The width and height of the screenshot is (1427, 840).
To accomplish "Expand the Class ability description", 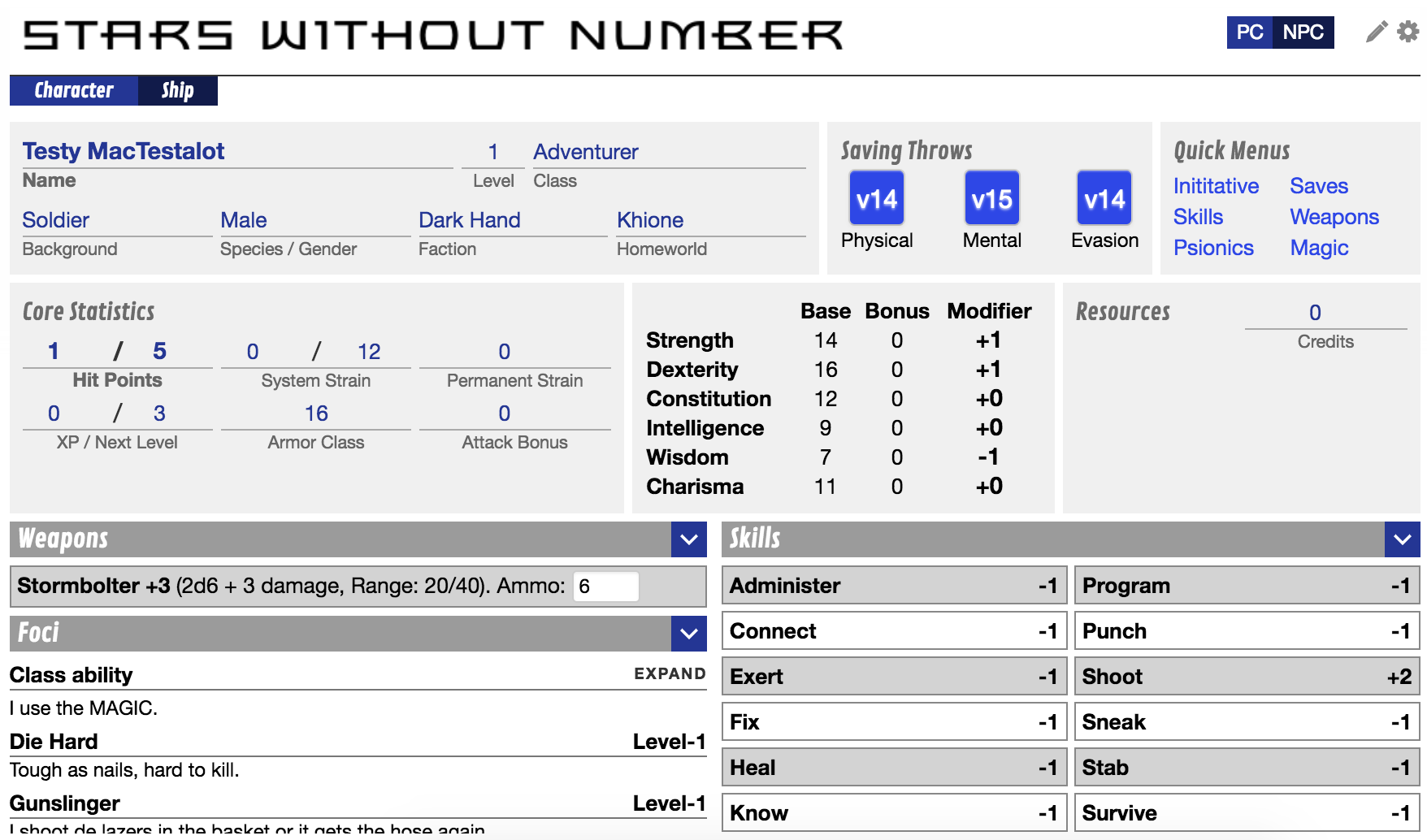I will pyautogui.click(x=670, y=673).
